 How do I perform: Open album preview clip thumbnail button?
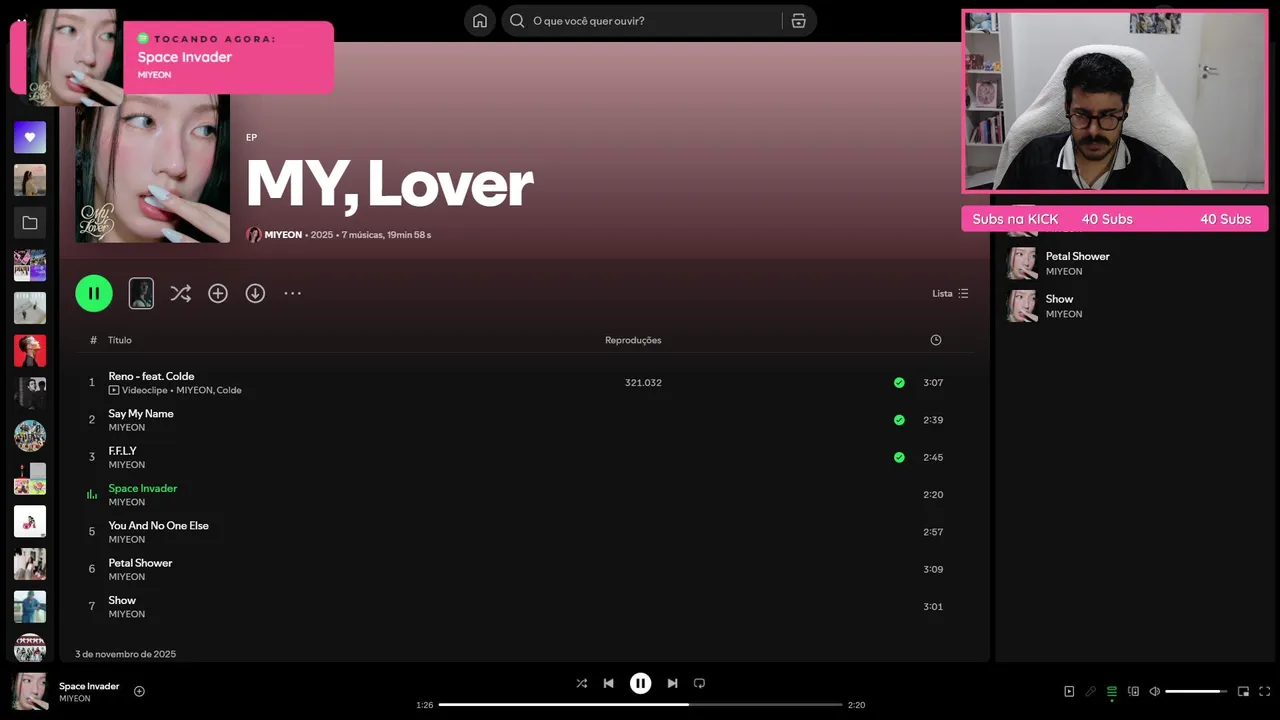(x=141, y=293)
